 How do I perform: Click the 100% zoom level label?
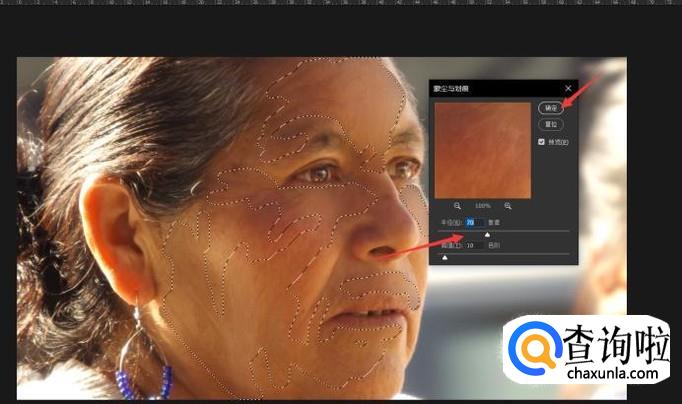point(482,205)
